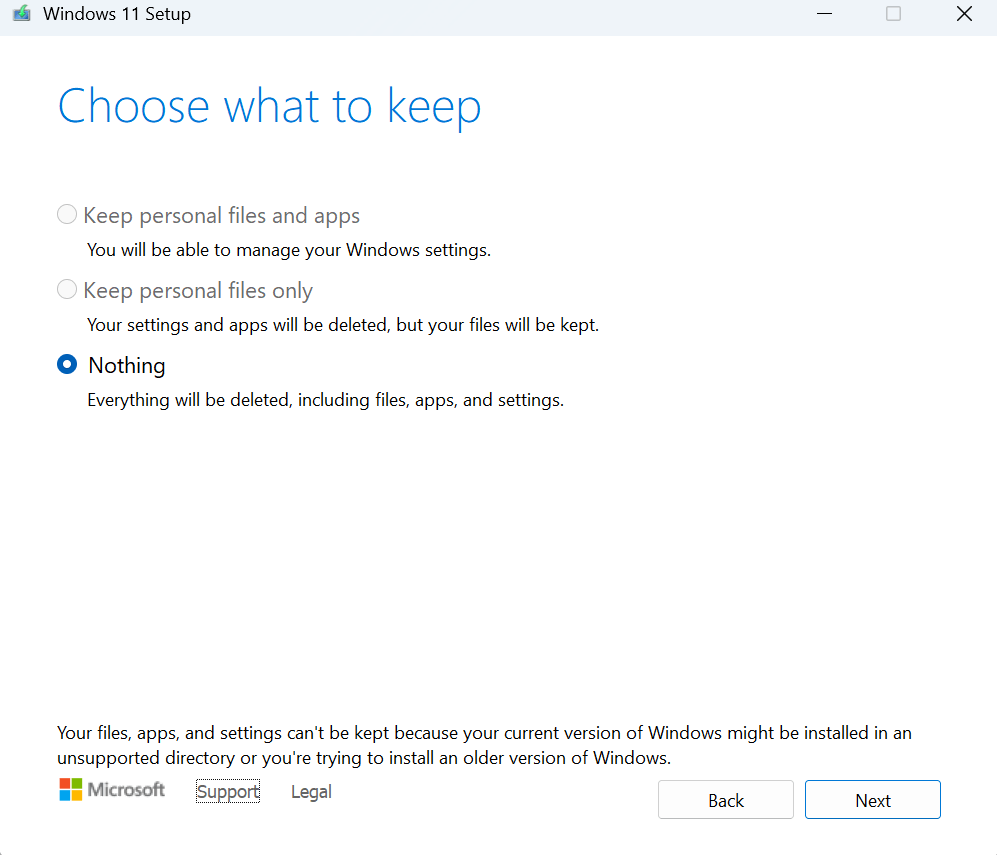Close the Windows 11 Setup window
997x855 pixels.
(x=965, y=13)
